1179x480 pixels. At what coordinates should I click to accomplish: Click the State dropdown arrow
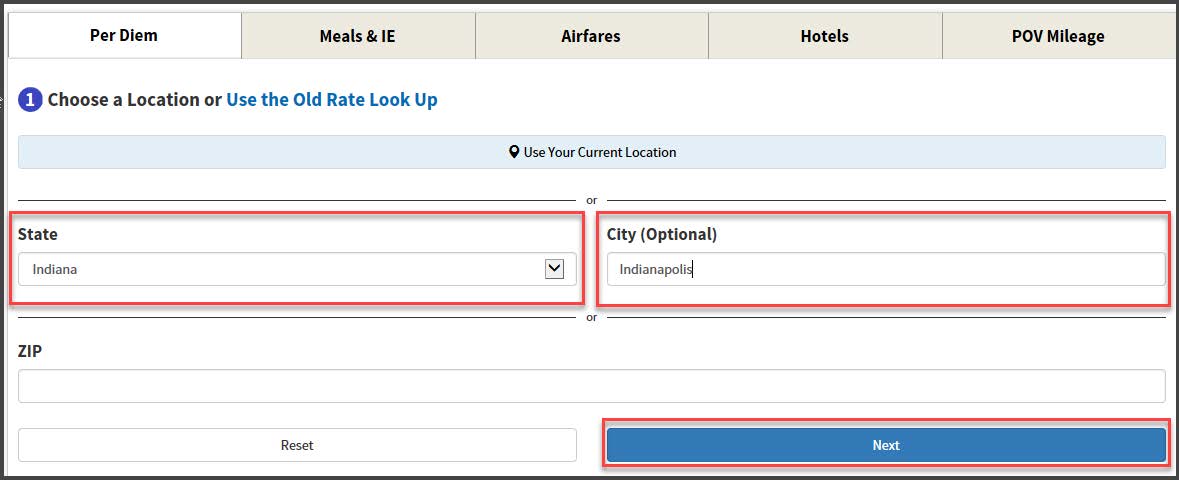tap(554, 268)
